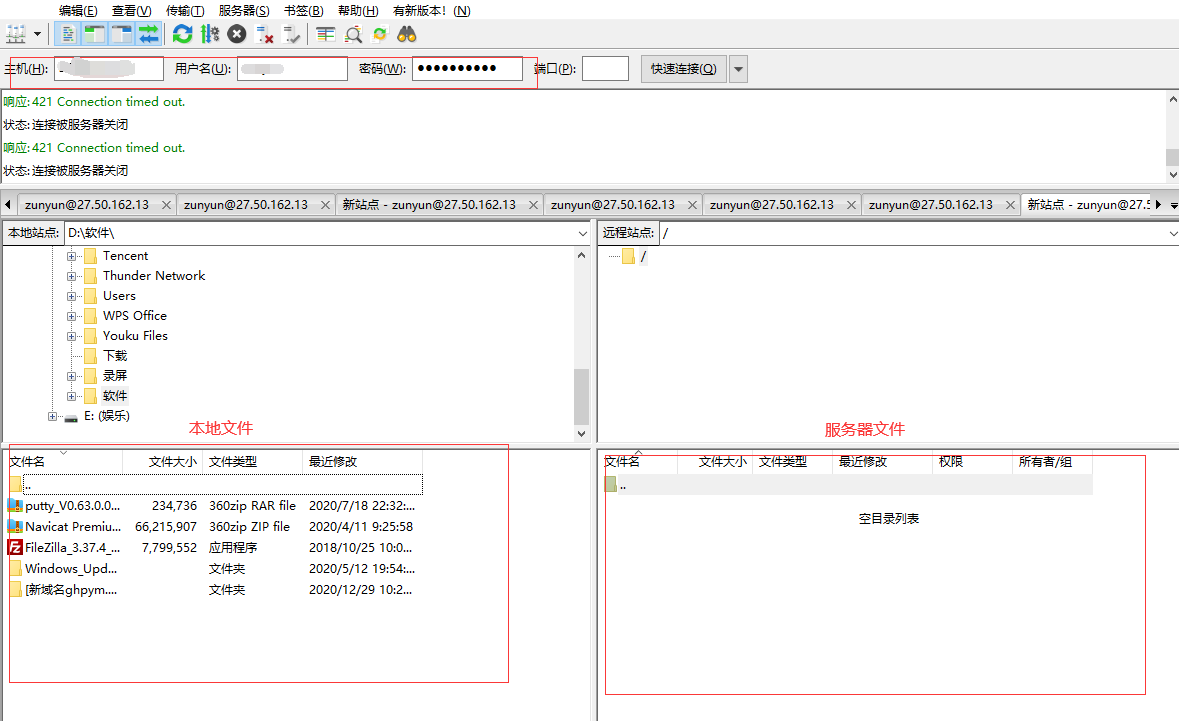The height and width of the screenshot is (721, 1179).
Task: Sort local files by 最近修改 column
Action: point(332,461)
